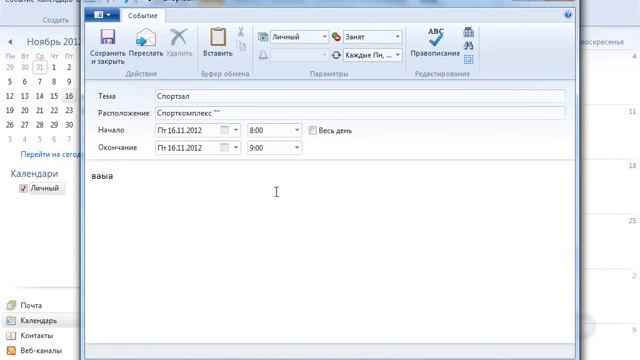Click the copy icon under scissors
Viewport: 640px width, 360px height.
point(241,46)
